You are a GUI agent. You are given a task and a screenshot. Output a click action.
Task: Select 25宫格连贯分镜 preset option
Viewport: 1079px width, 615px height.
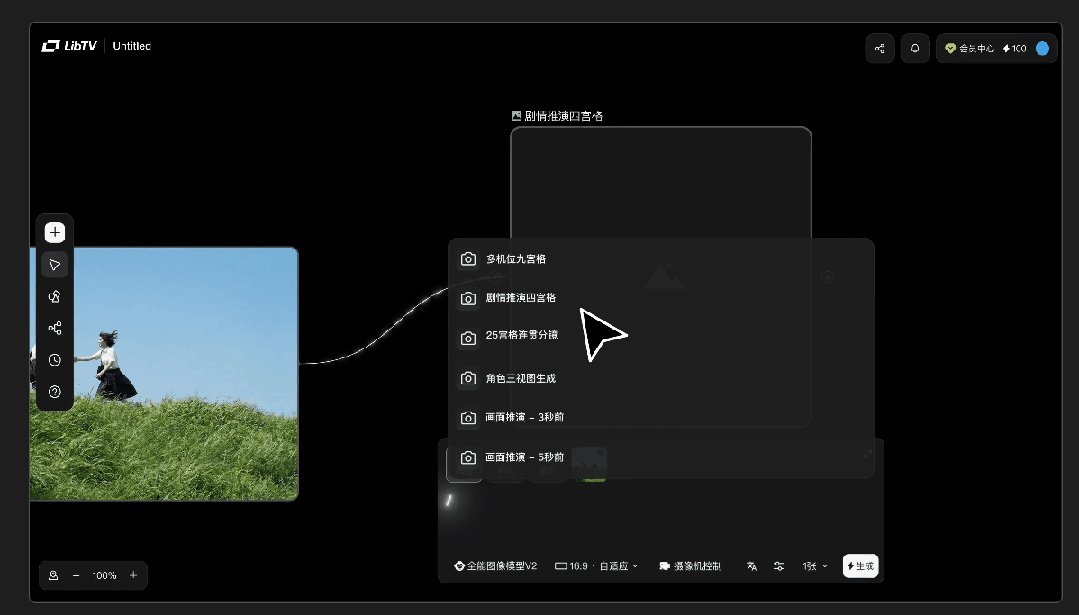[x=521, y=338]
